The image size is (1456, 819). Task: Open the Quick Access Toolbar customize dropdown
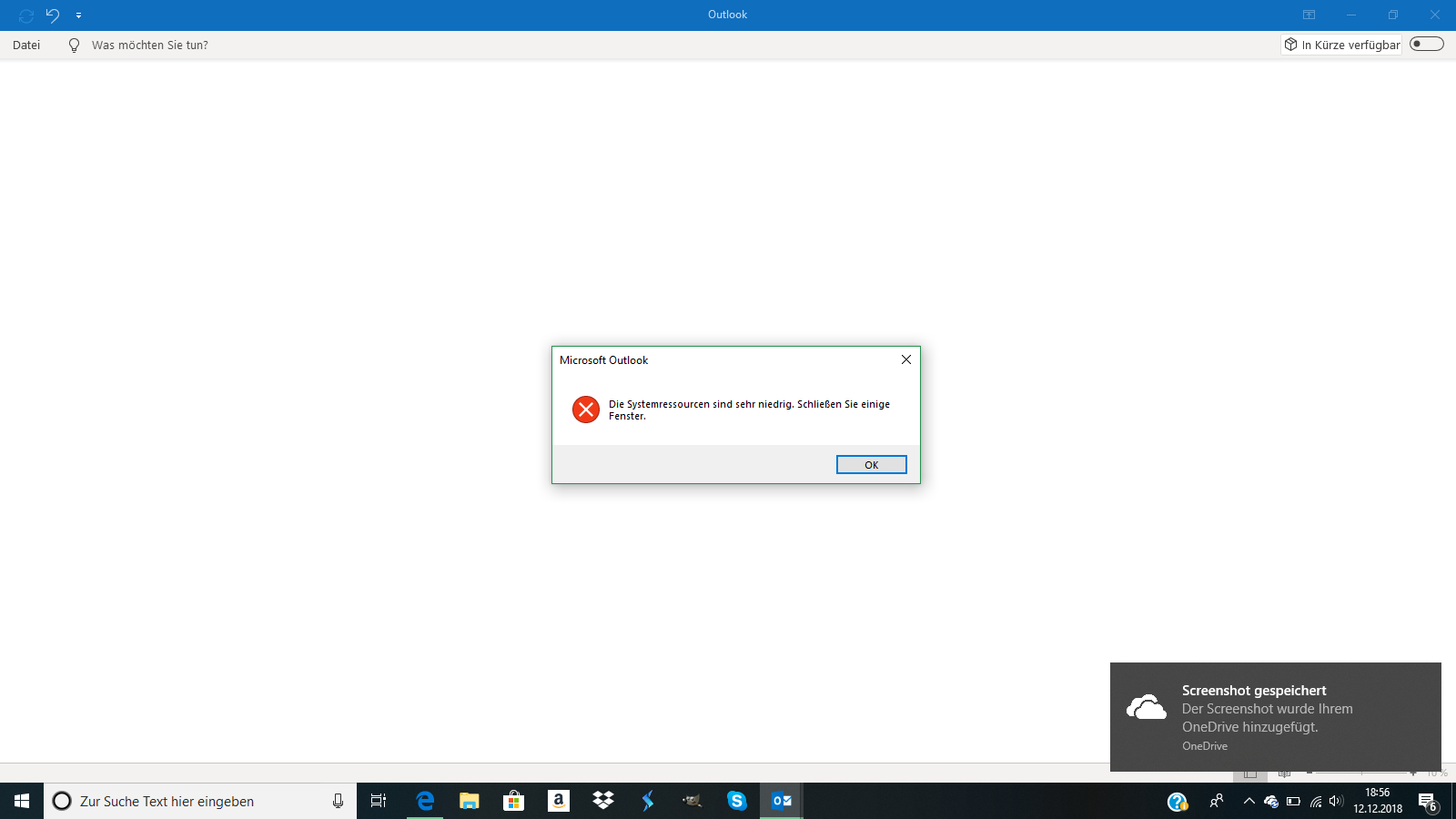pos(79,15)
